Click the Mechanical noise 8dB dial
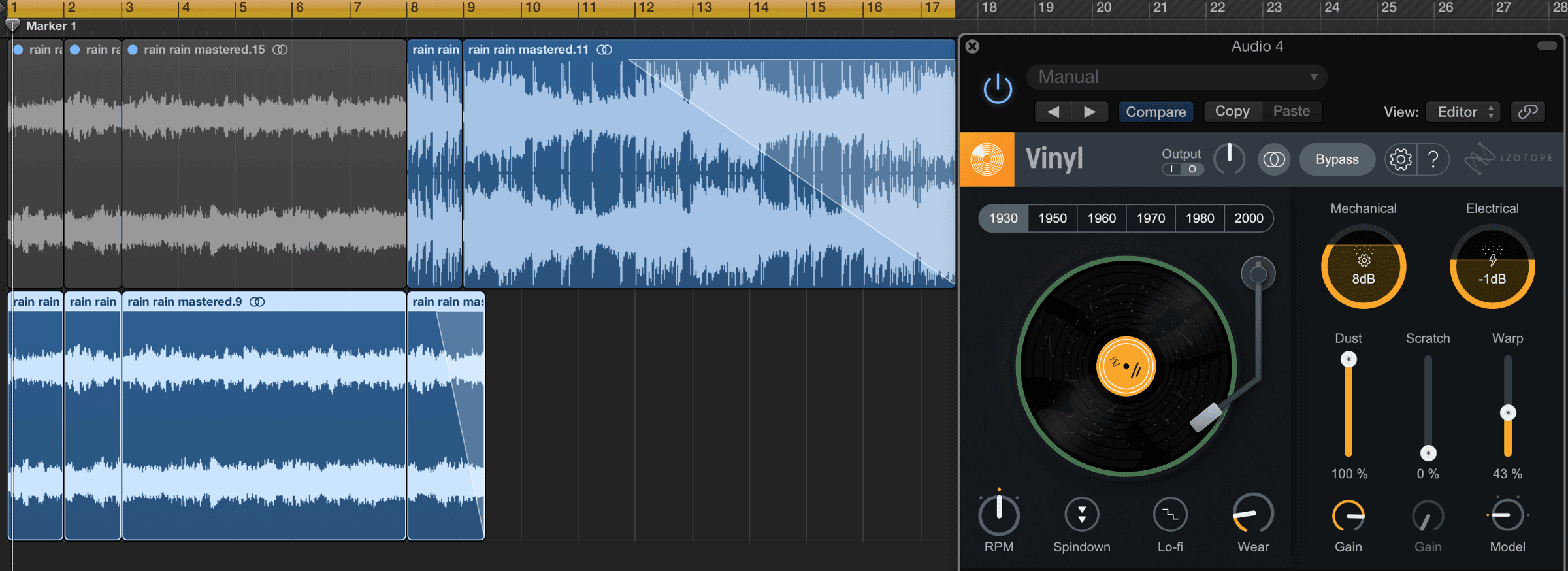1568x571 pixels. 1364,267
